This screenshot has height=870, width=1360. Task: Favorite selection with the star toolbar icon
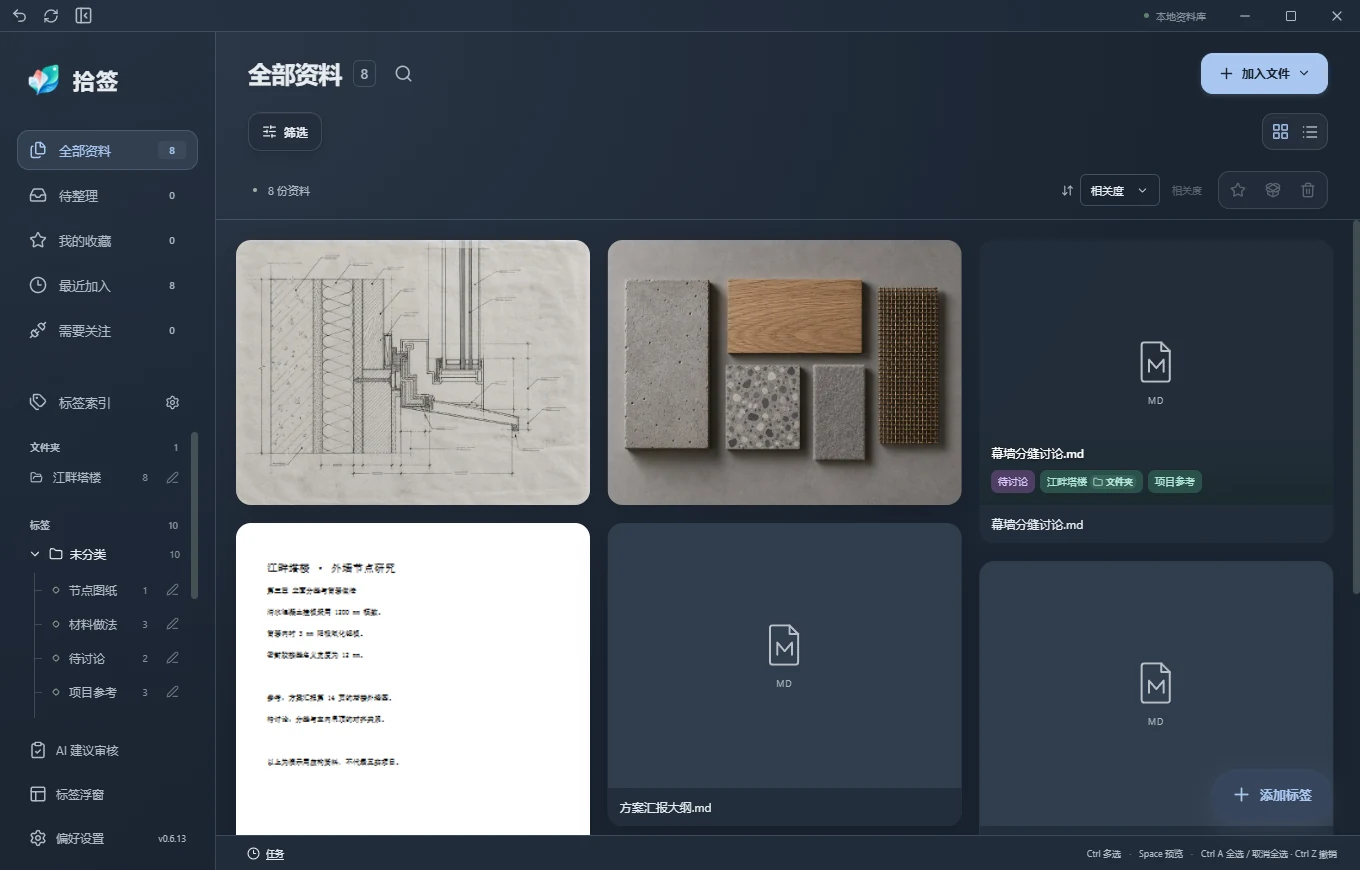(1238, 190)
